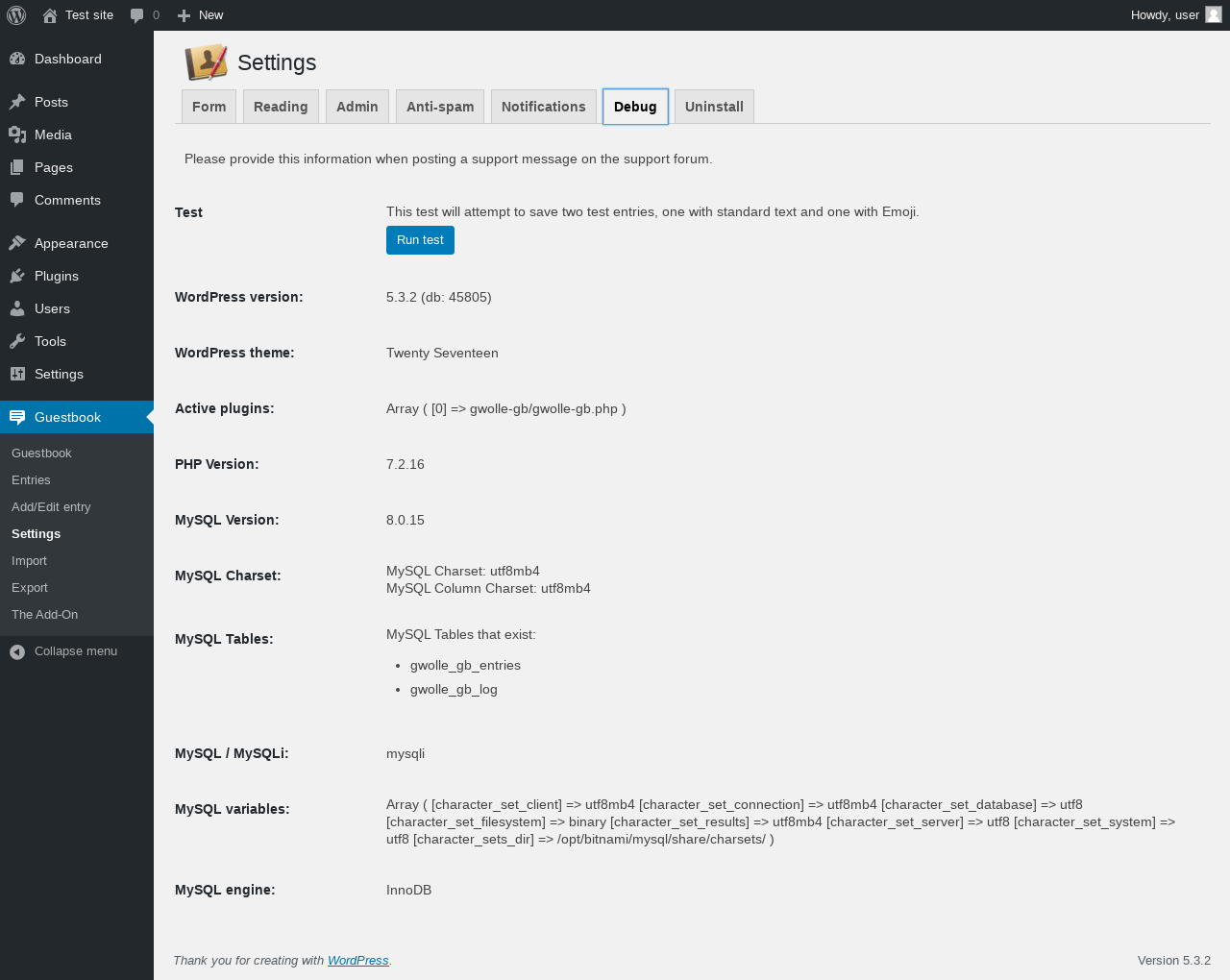
Task: Click Collapse menu text
Action: point(76,651)
